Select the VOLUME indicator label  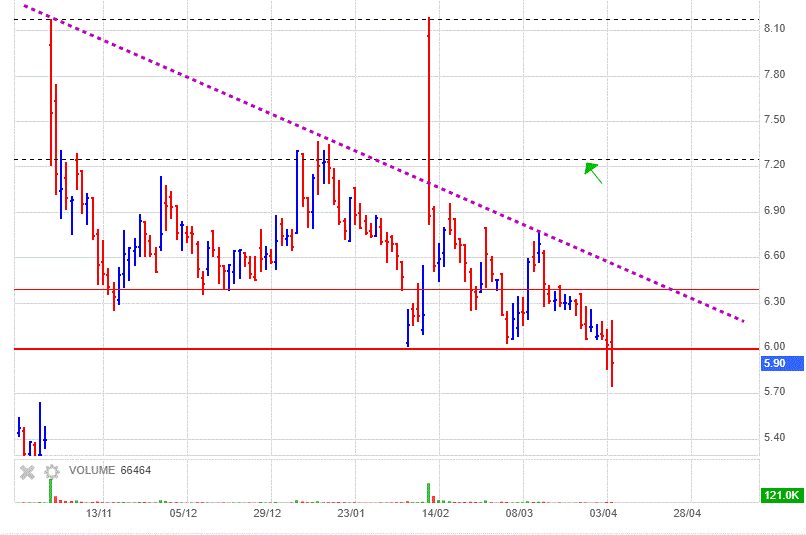pos(92,470)
